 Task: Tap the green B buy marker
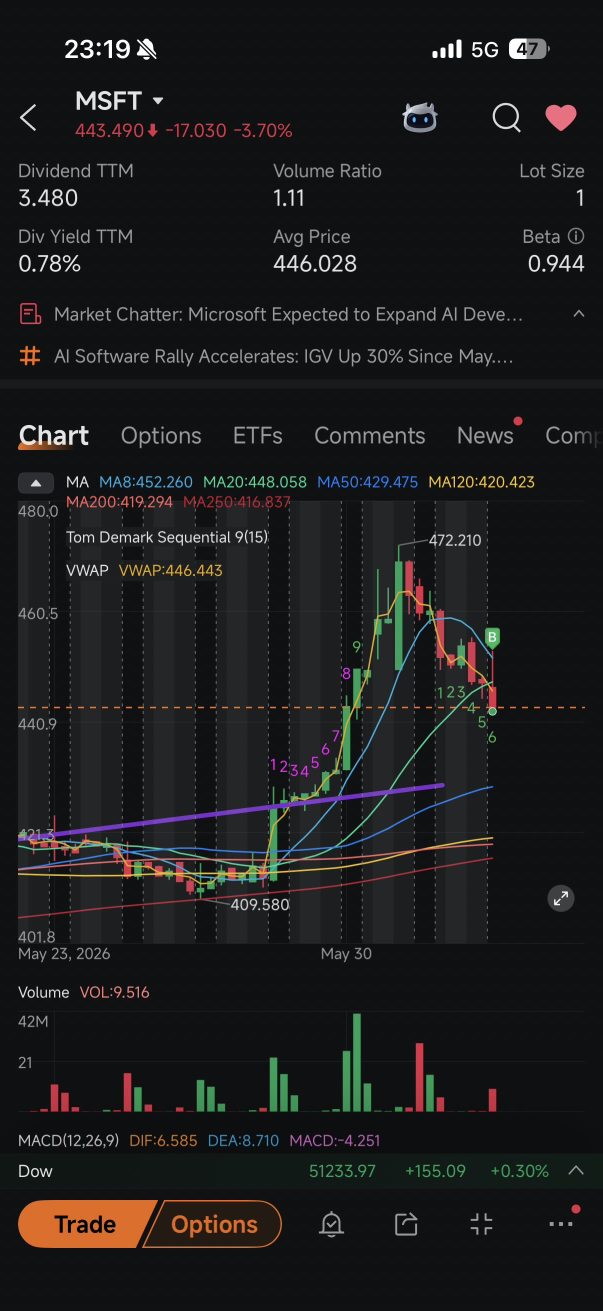[492, 636]
